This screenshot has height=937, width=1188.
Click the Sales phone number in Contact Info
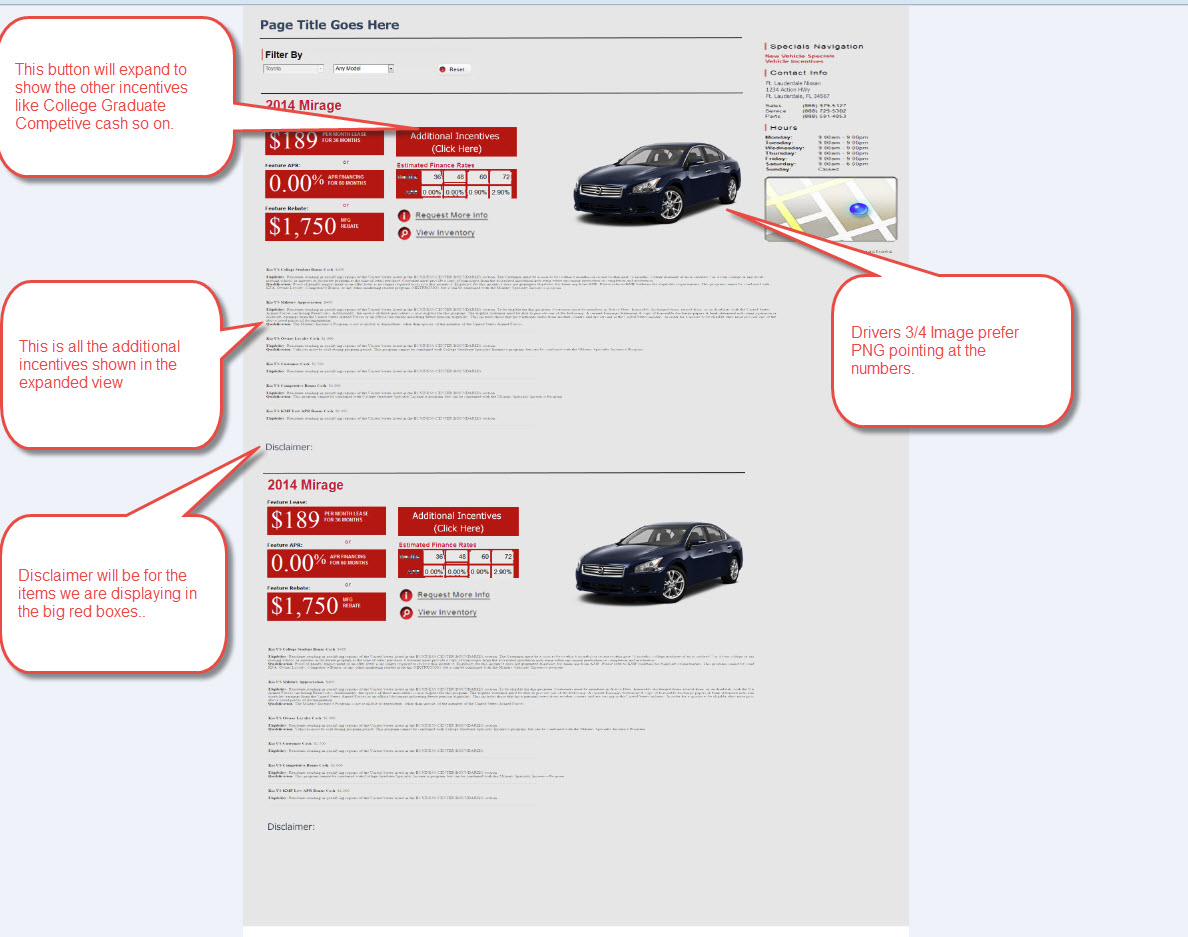(824, 106)
